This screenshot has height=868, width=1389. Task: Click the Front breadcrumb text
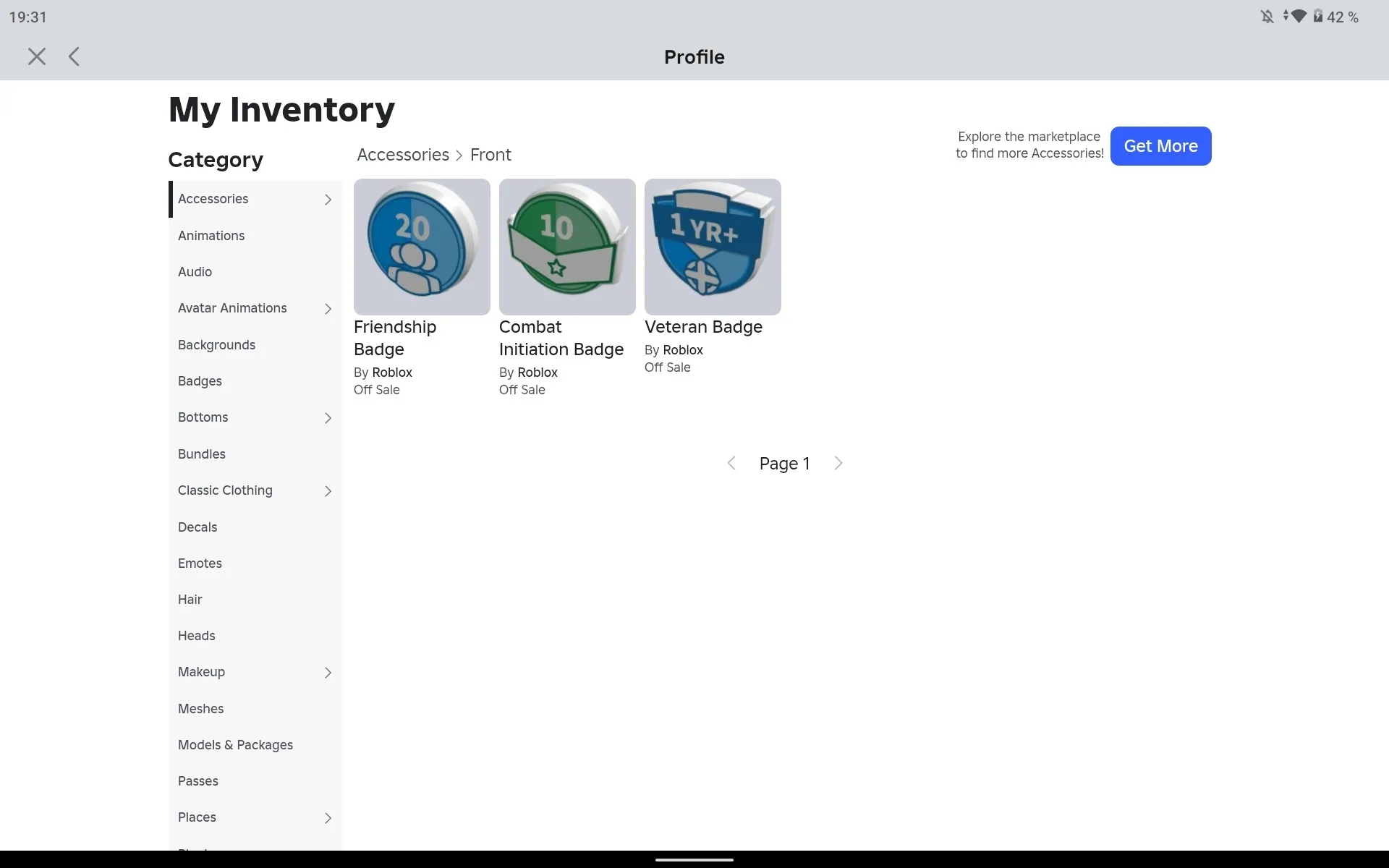coord(490,155)
